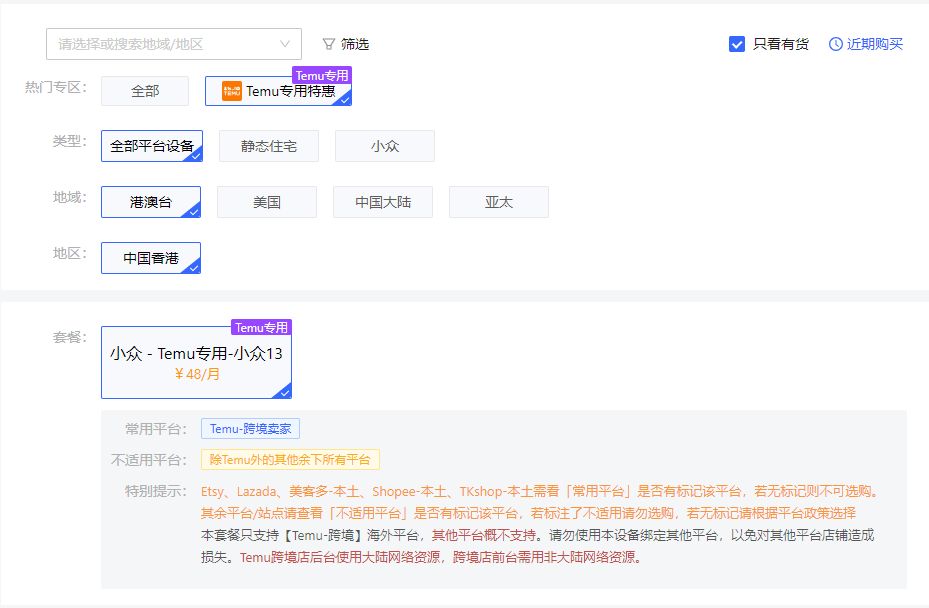Select the 中国香港 area
929x608 pixels.
[151, 258]
